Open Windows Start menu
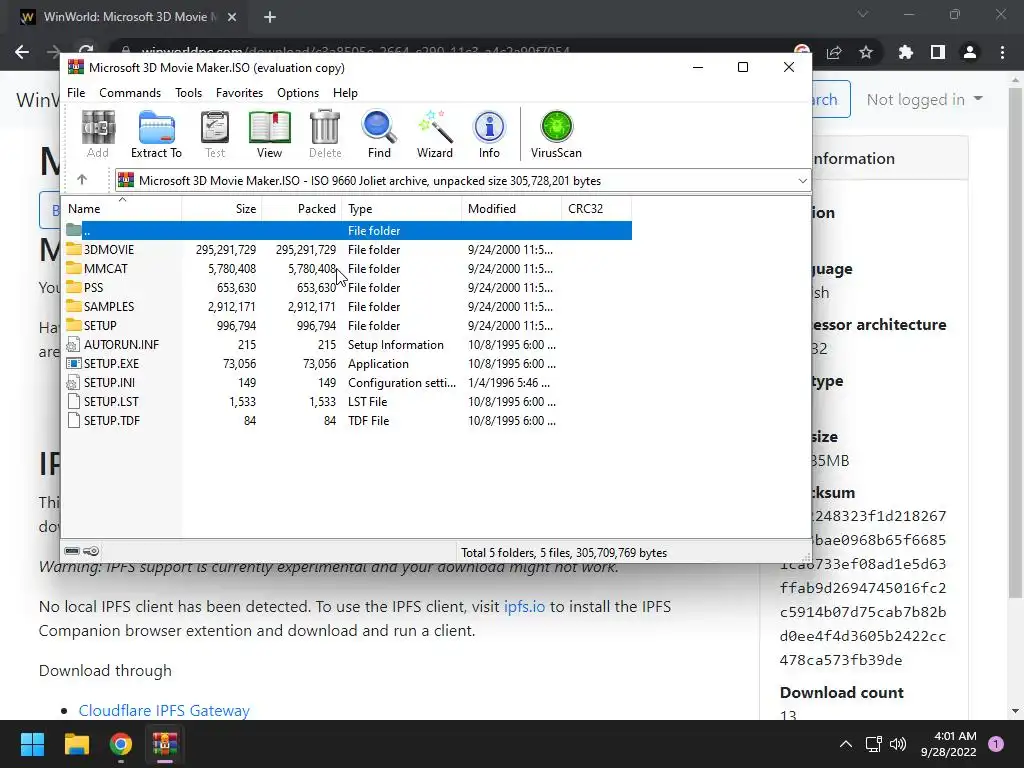This screenshot has width=1024, height=768. (32, 744)
